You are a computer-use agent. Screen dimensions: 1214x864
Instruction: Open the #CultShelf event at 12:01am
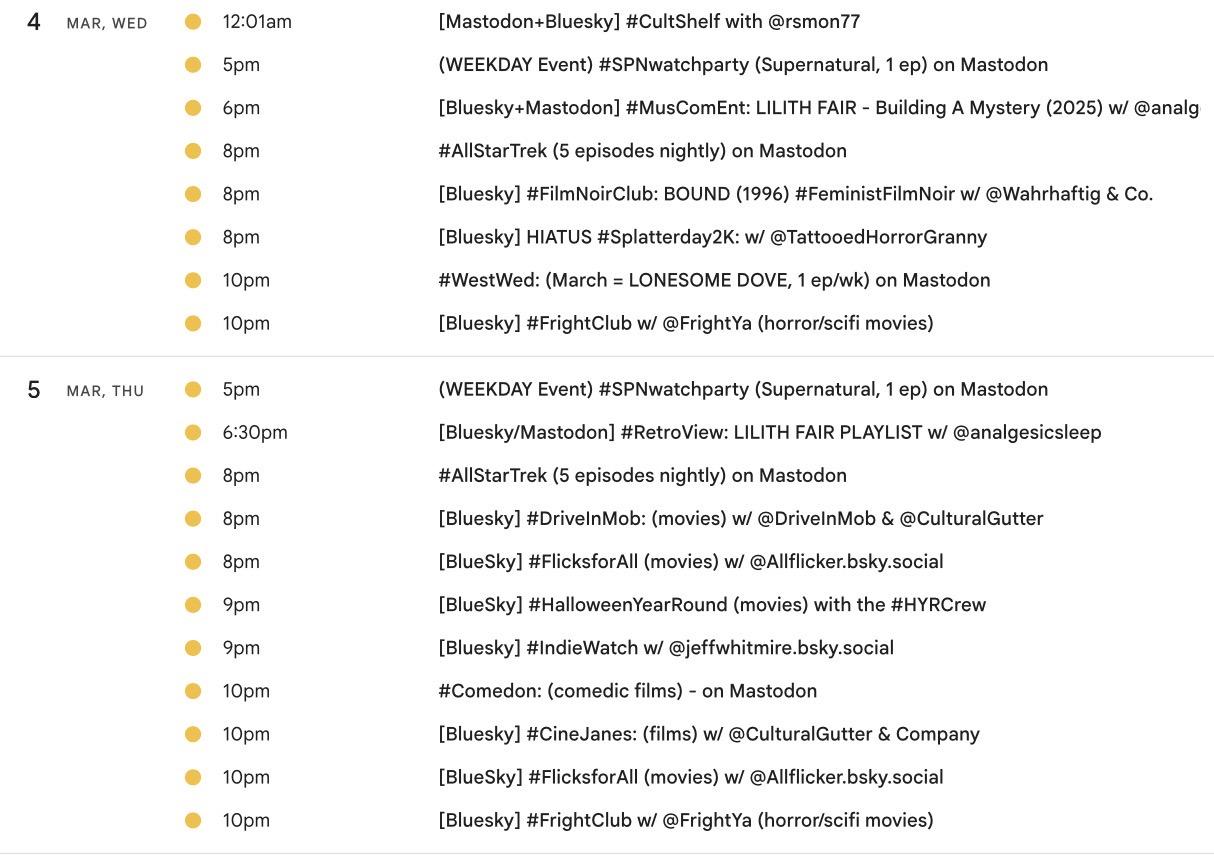[x=648, y=22]
